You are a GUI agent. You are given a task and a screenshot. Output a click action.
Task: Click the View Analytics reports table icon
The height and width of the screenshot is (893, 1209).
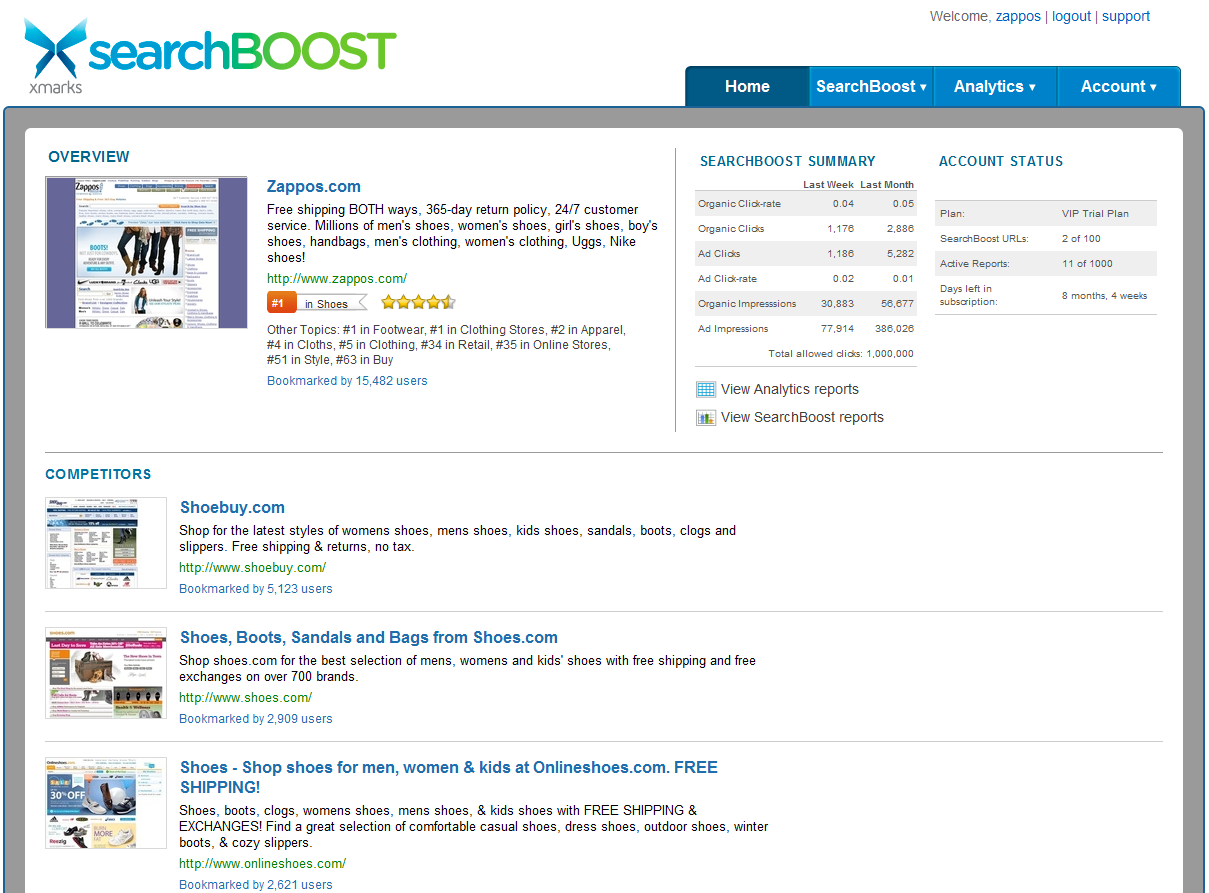point(706,390)
